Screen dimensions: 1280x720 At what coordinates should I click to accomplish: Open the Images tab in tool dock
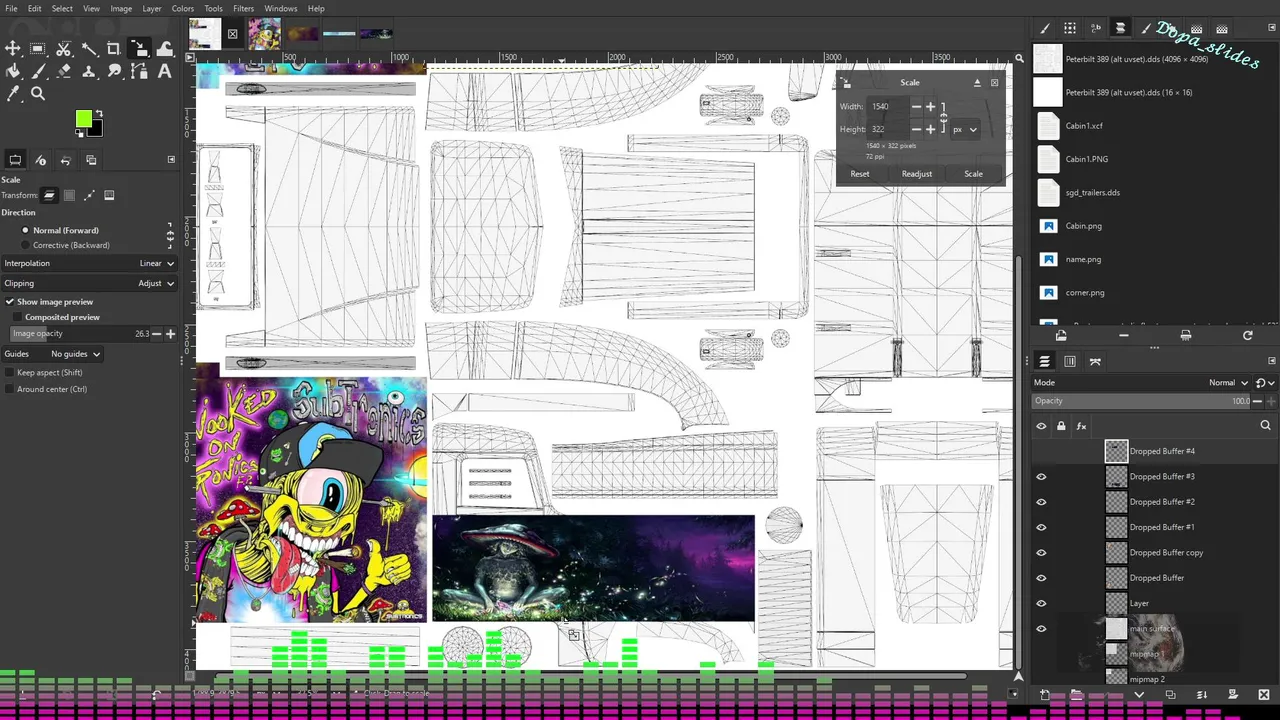pyautogui.click(x=91, y=160)
